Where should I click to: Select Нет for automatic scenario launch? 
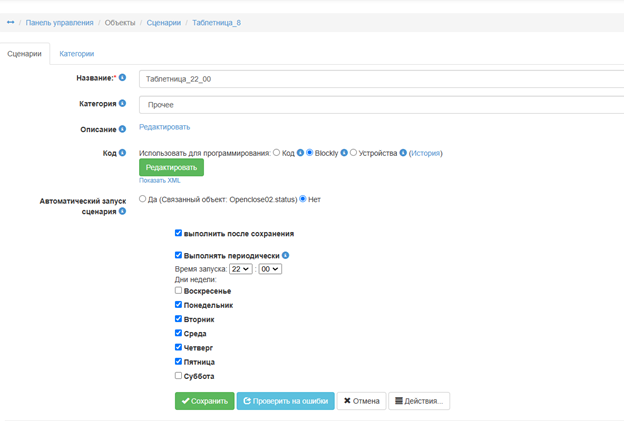click(x=303, y=199)
